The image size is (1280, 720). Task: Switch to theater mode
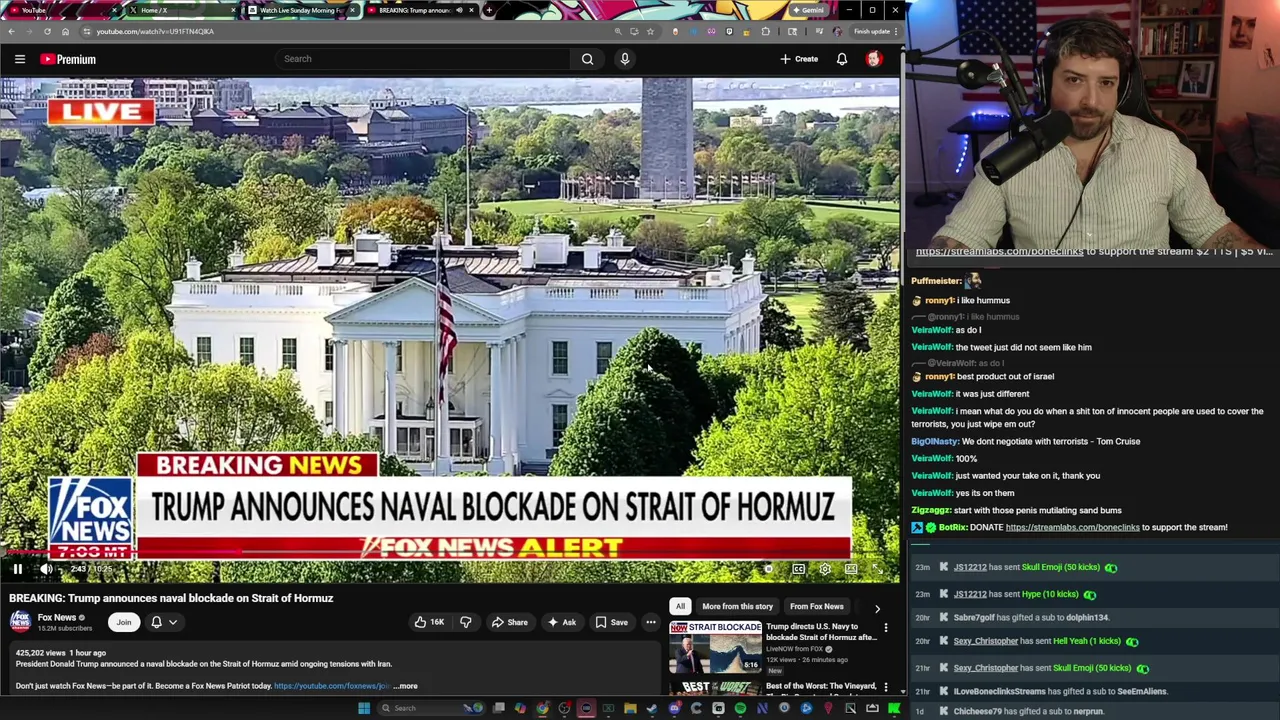point(851,569)
